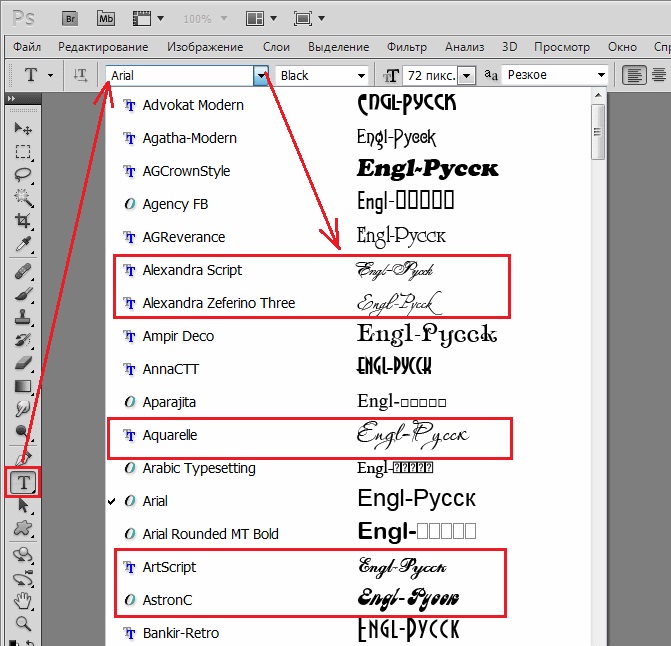Click the Arial font name field

(180, 75)
